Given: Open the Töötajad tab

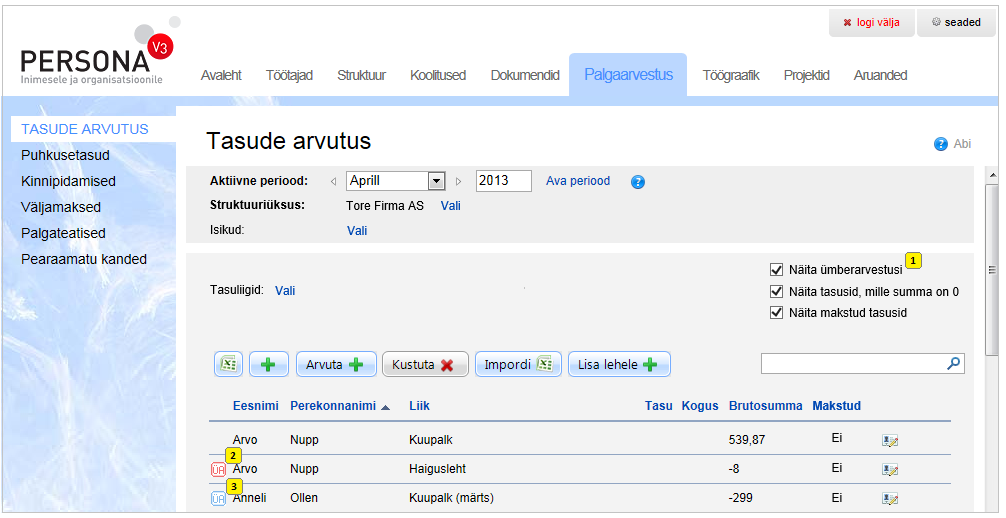Looking at the screenshot, I should [x=289, y=75].
